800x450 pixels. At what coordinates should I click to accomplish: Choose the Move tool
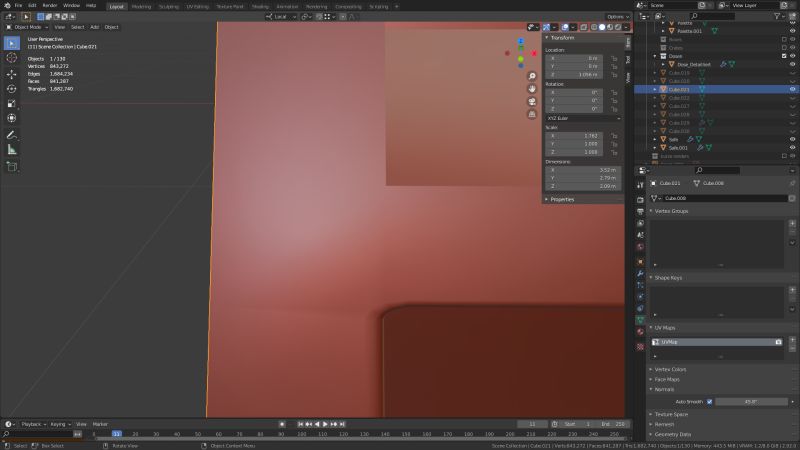12,74
